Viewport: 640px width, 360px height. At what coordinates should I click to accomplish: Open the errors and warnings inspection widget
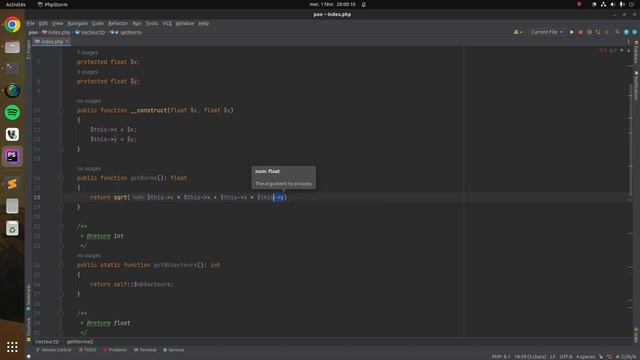(x=608, y=51)
